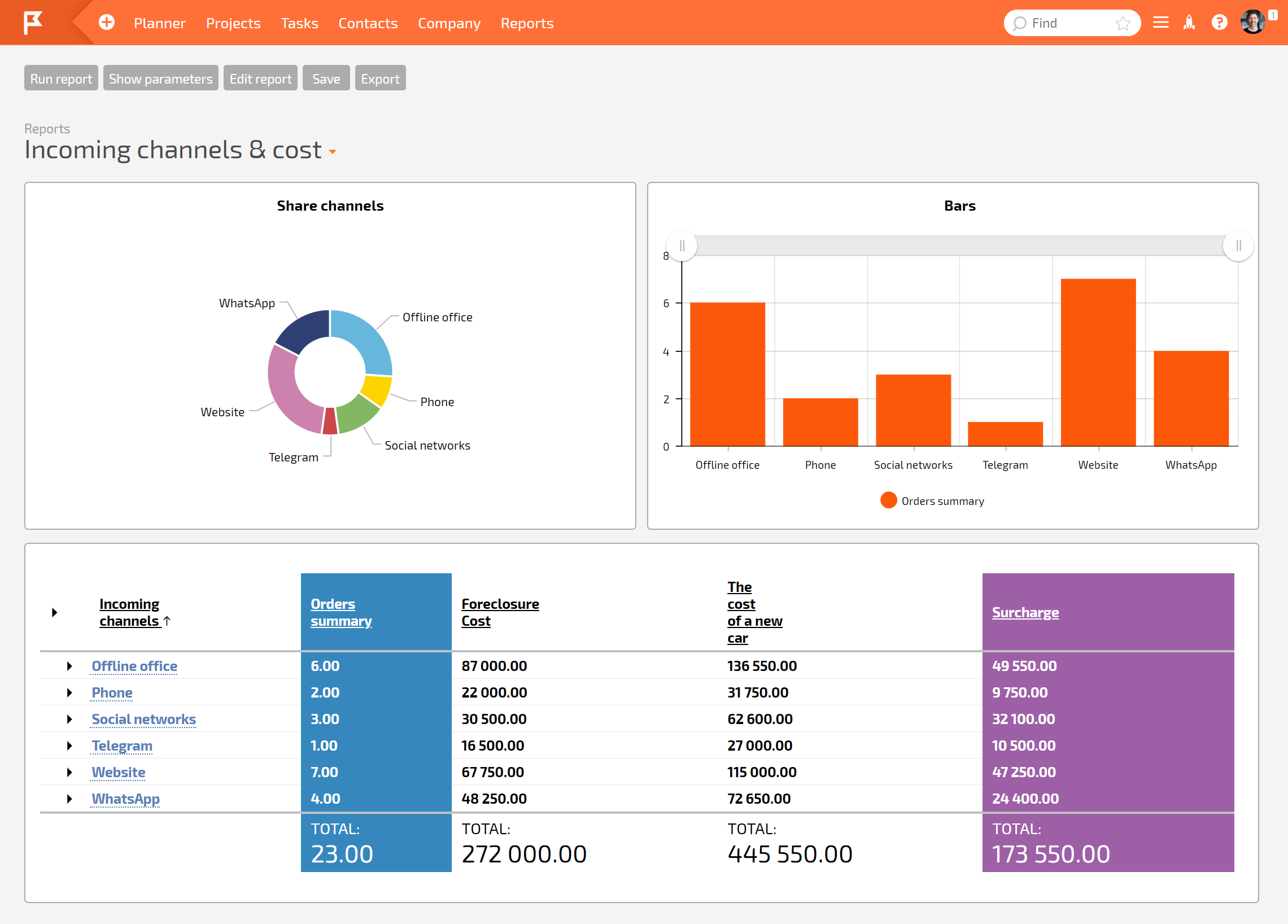Sort by Orders summary column
The width and height of the screenshot is (1288, 924).
tap(340, 612)
